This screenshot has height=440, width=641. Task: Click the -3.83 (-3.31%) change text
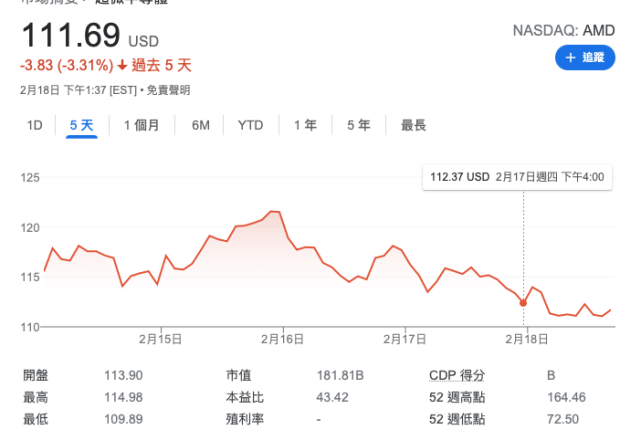pyautogui.click(x=67, y=65)
